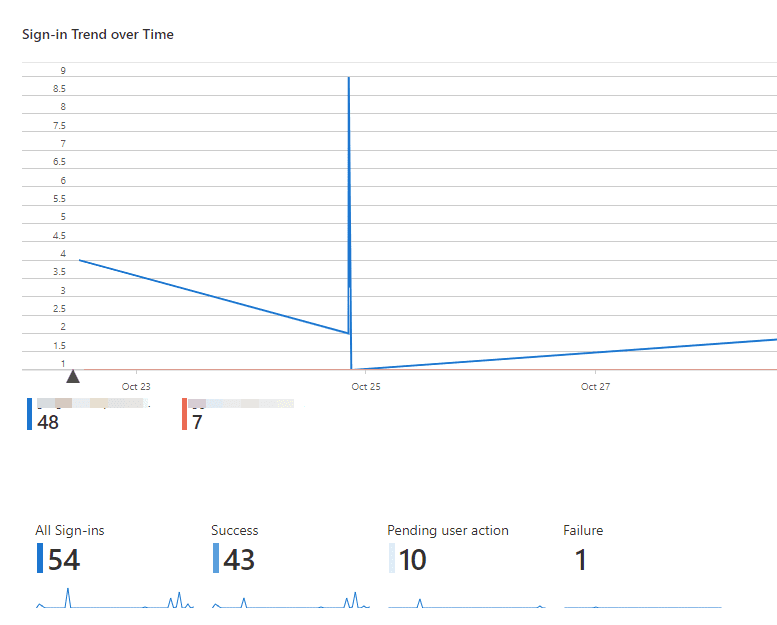Click the Oct 23 axis label
This screenshot has height=625, width=777.
coord(136,387)
